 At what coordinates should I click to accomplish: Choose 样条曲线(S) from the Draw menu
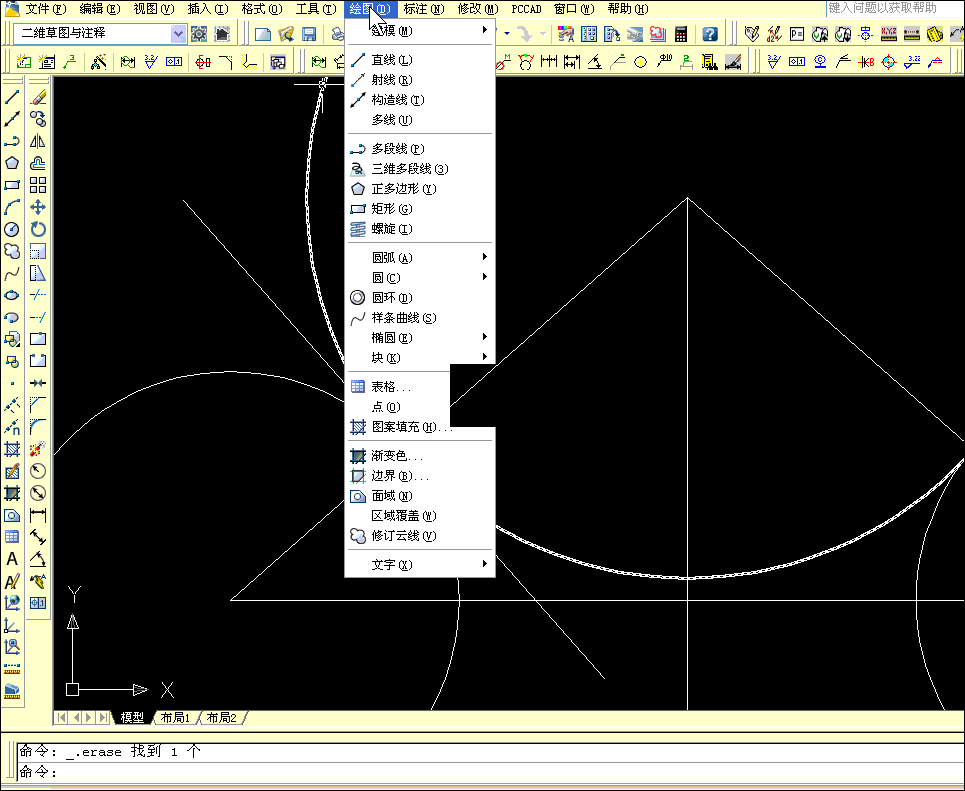[x=420, y=318]
